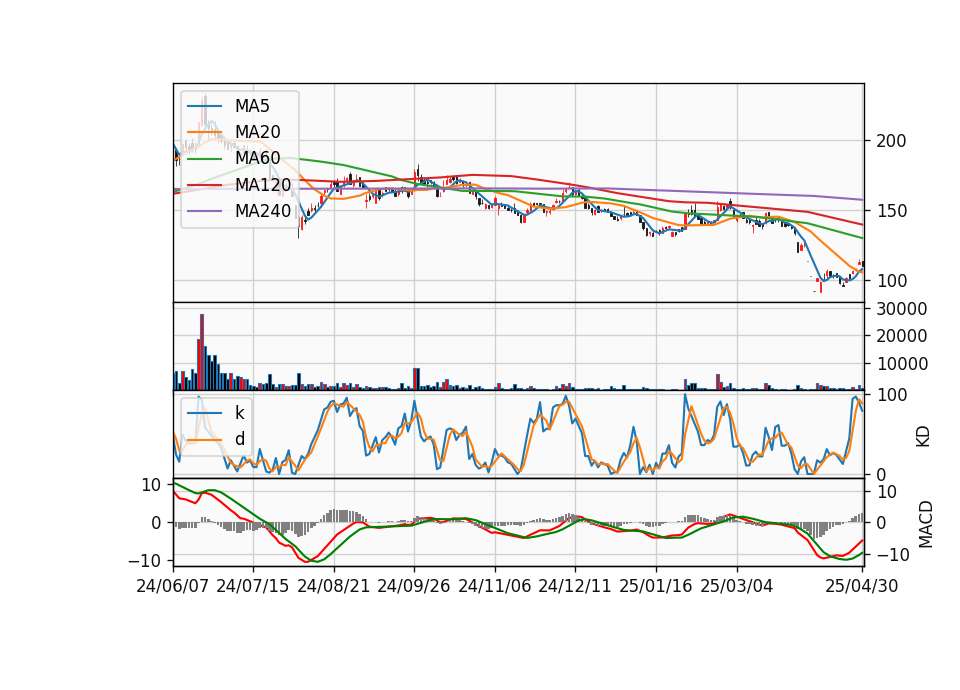960x690 pixels.
Task: Click the MA240 legend label
Action: (263, 211)
